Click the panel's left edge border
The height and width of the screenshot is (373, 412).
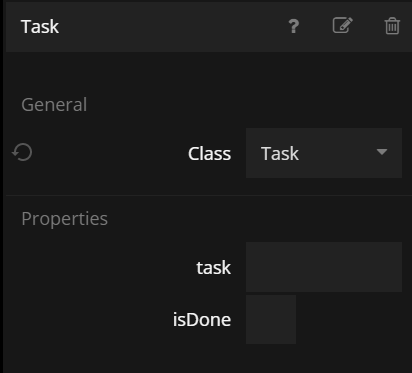tap(4, 187)
